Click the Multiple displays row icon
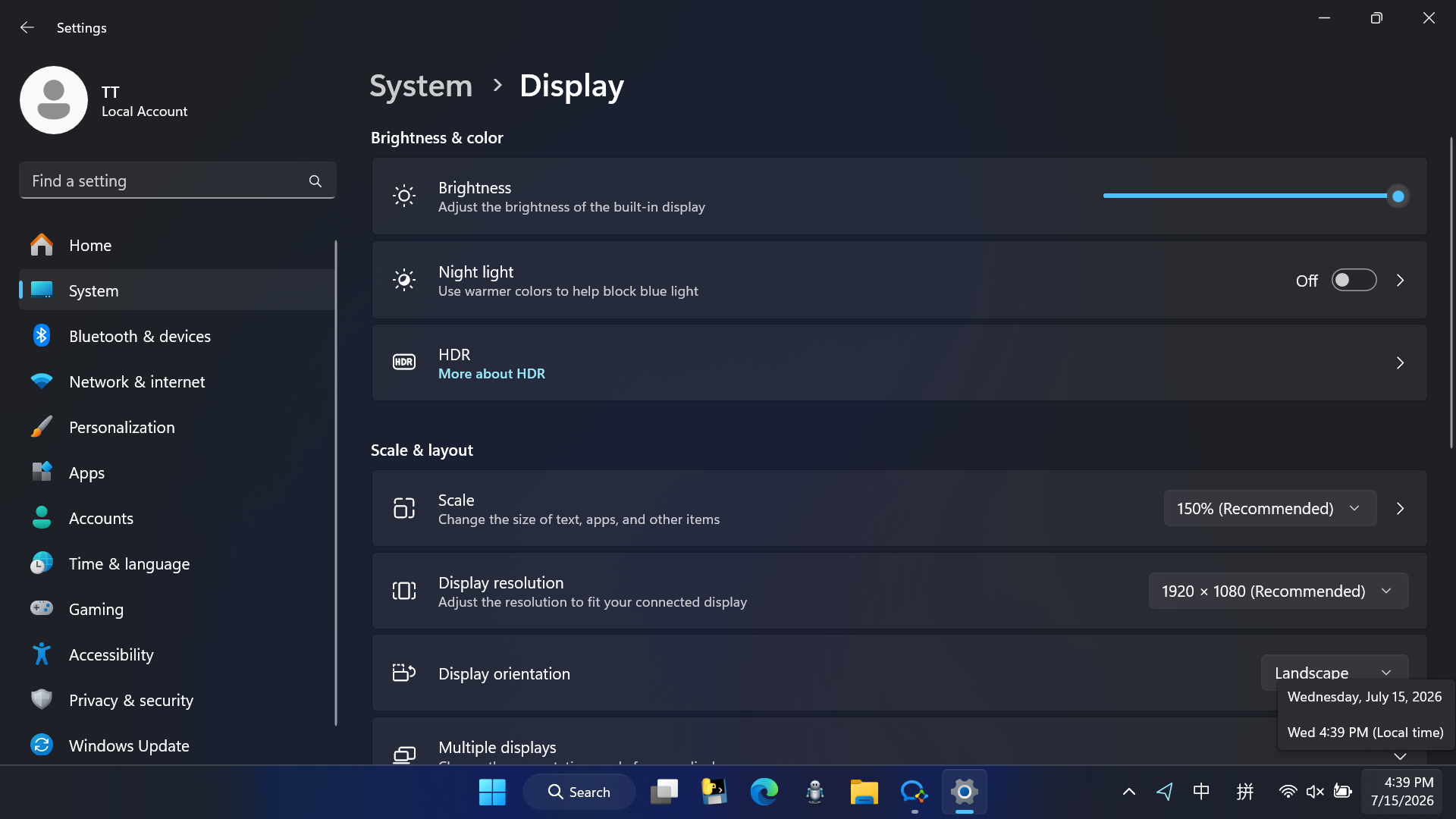 pos(404,755)
